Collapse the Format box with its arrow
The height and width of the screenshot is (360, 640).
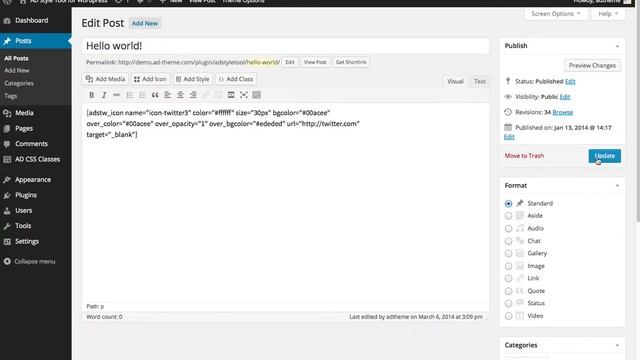coord(617,186)
